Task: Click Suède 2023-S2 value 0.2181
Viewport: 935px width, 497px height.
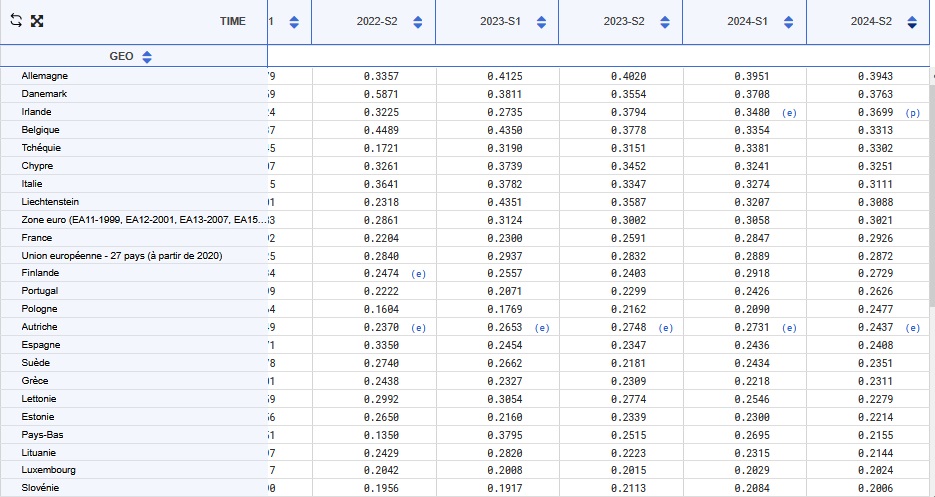Action: coord(629,363)
